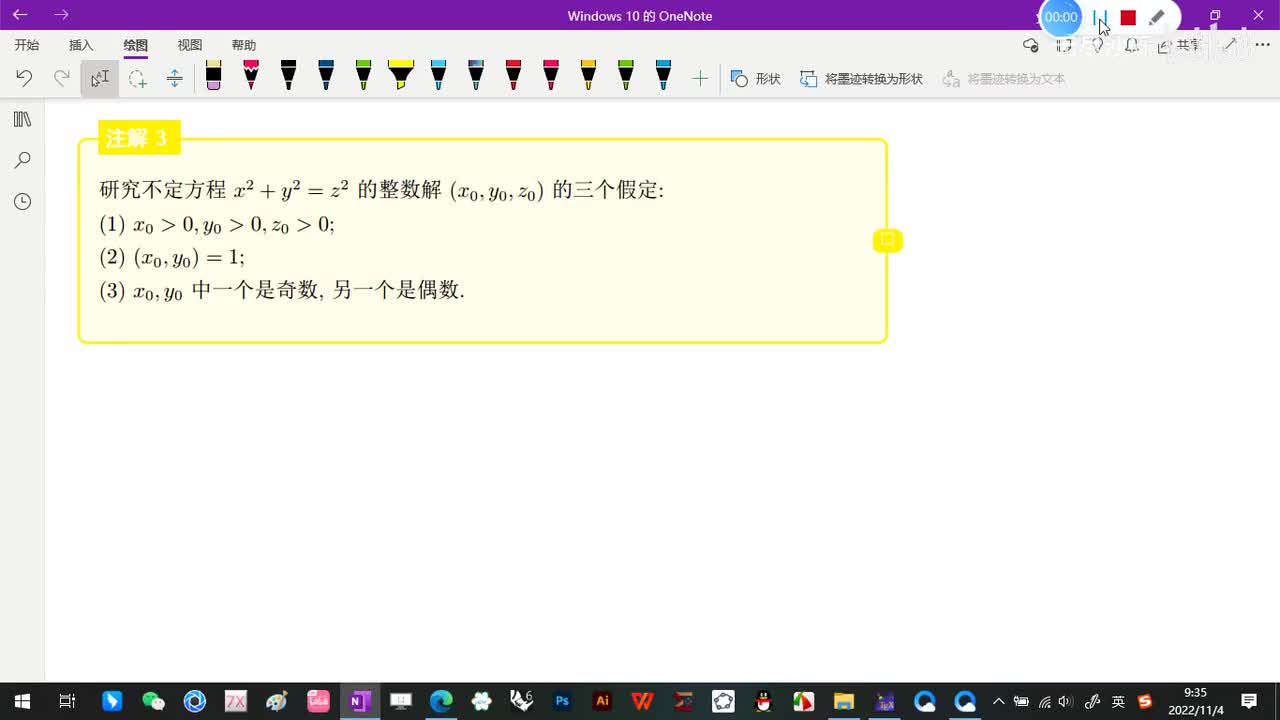The image size is (1280, 720).
Task: Open File Explorer from taskbar
Action: click(843, 701)
